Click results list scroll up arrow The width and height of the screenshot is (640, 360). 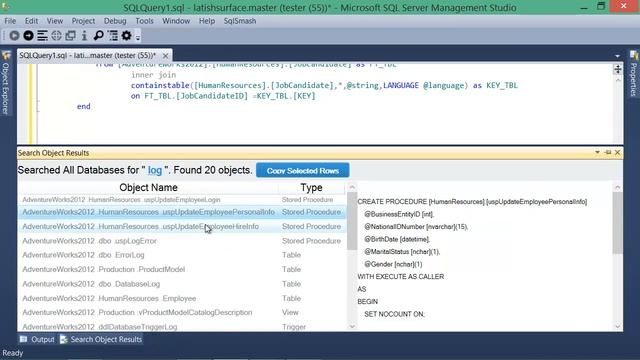click(352, 187)
